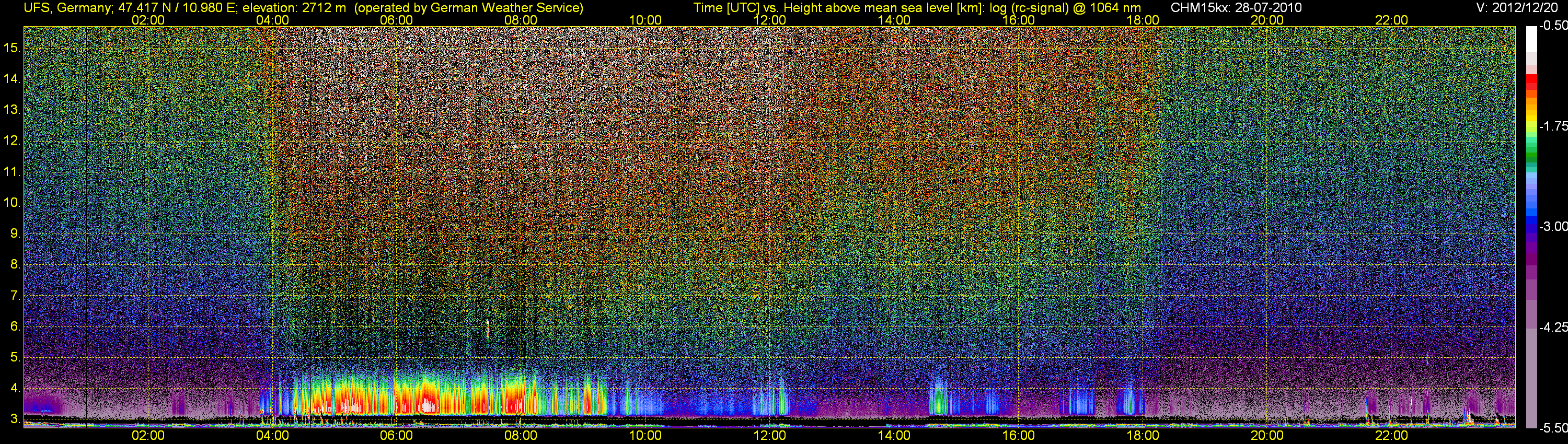Click the "-5.50" color scale label

[1553, 428]
